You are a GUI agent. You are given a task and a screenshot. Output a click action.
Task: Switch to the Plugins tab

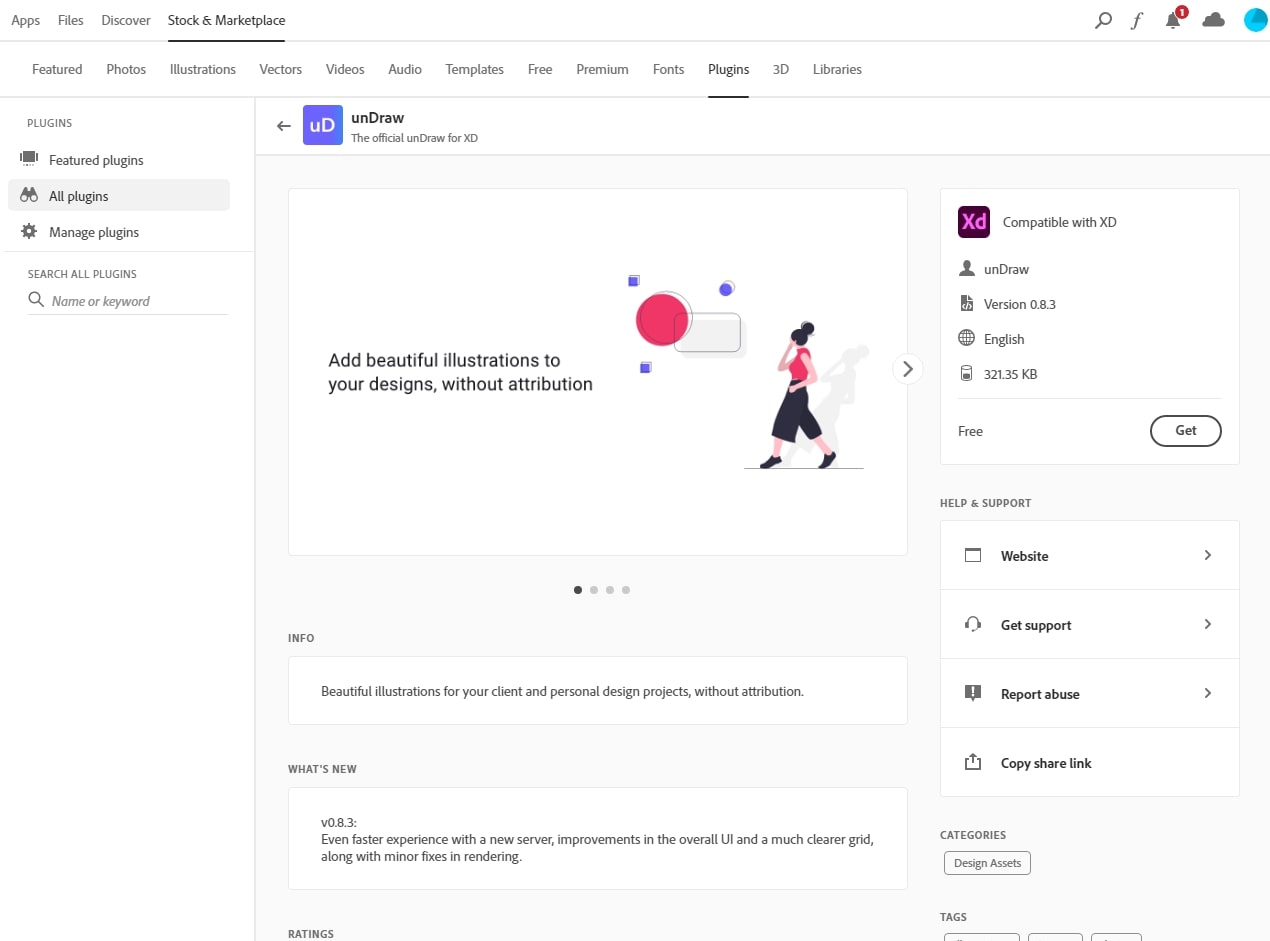[x=728, y=69]
